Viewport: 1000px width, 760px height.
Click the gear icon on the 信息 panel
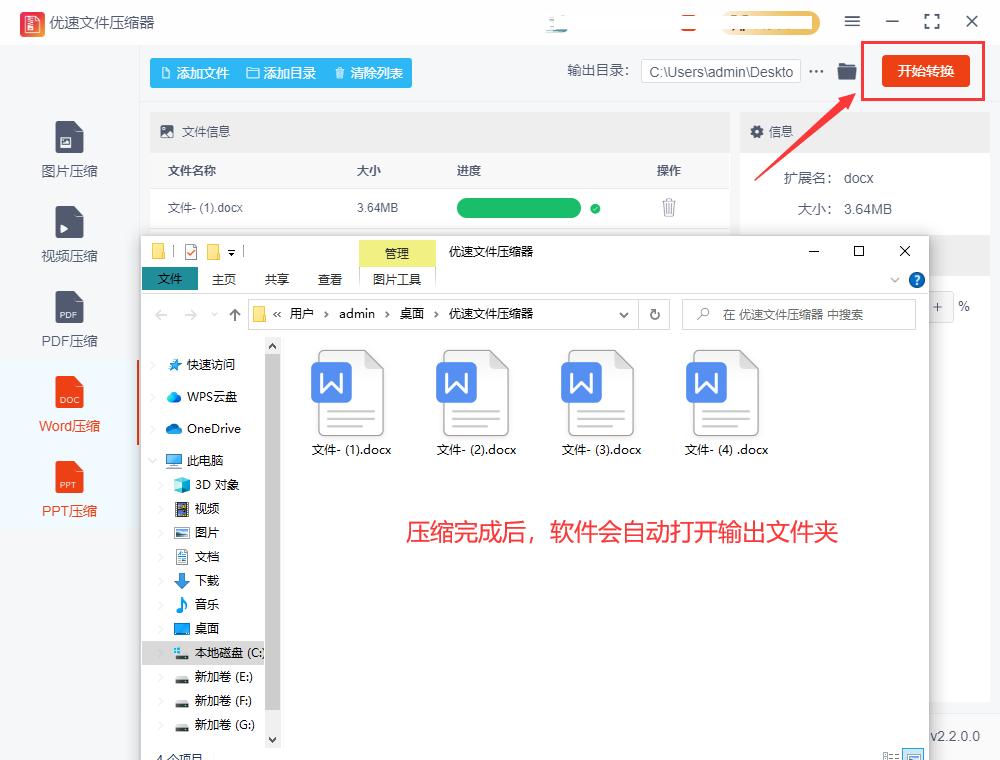[x=758, y=132]
